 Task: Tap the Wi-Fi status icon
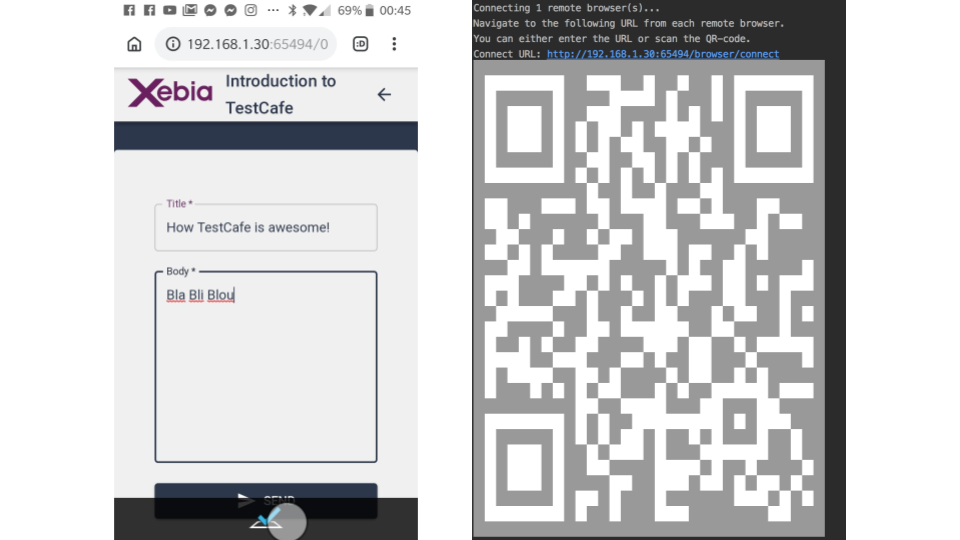pos(310,10)
